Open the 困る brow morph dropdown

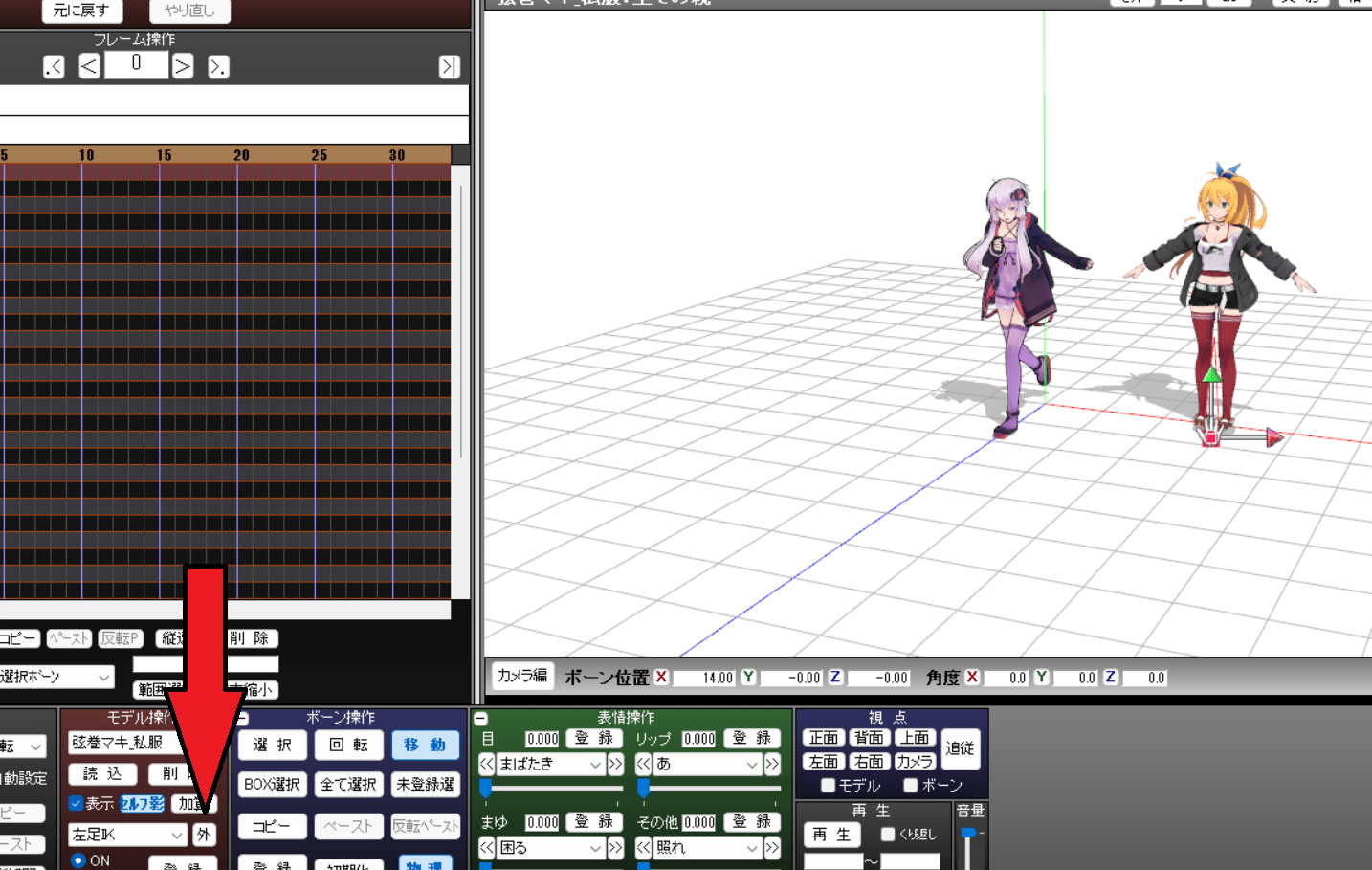tap(550, 848)
